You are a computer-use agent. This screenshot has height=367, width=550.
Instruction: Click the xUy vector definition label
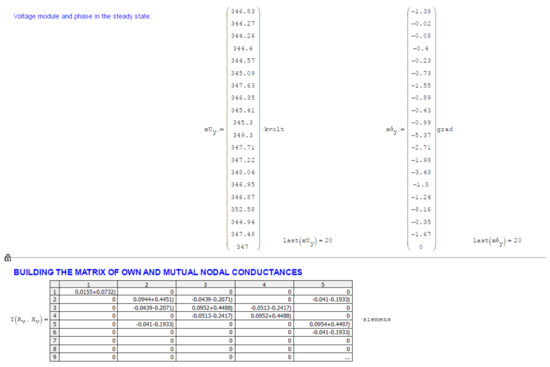pos(214,130)
